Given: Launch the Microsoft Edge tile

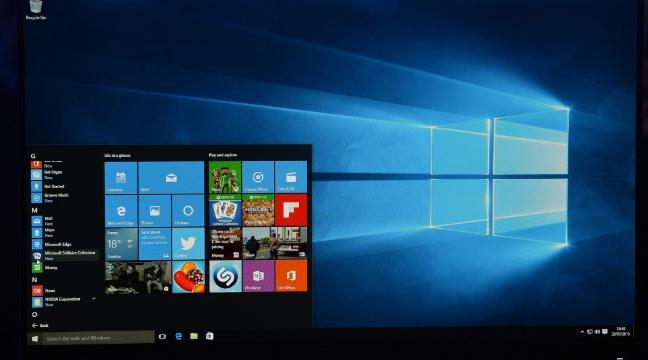Looking at the screenshot, I should point(121,211).
